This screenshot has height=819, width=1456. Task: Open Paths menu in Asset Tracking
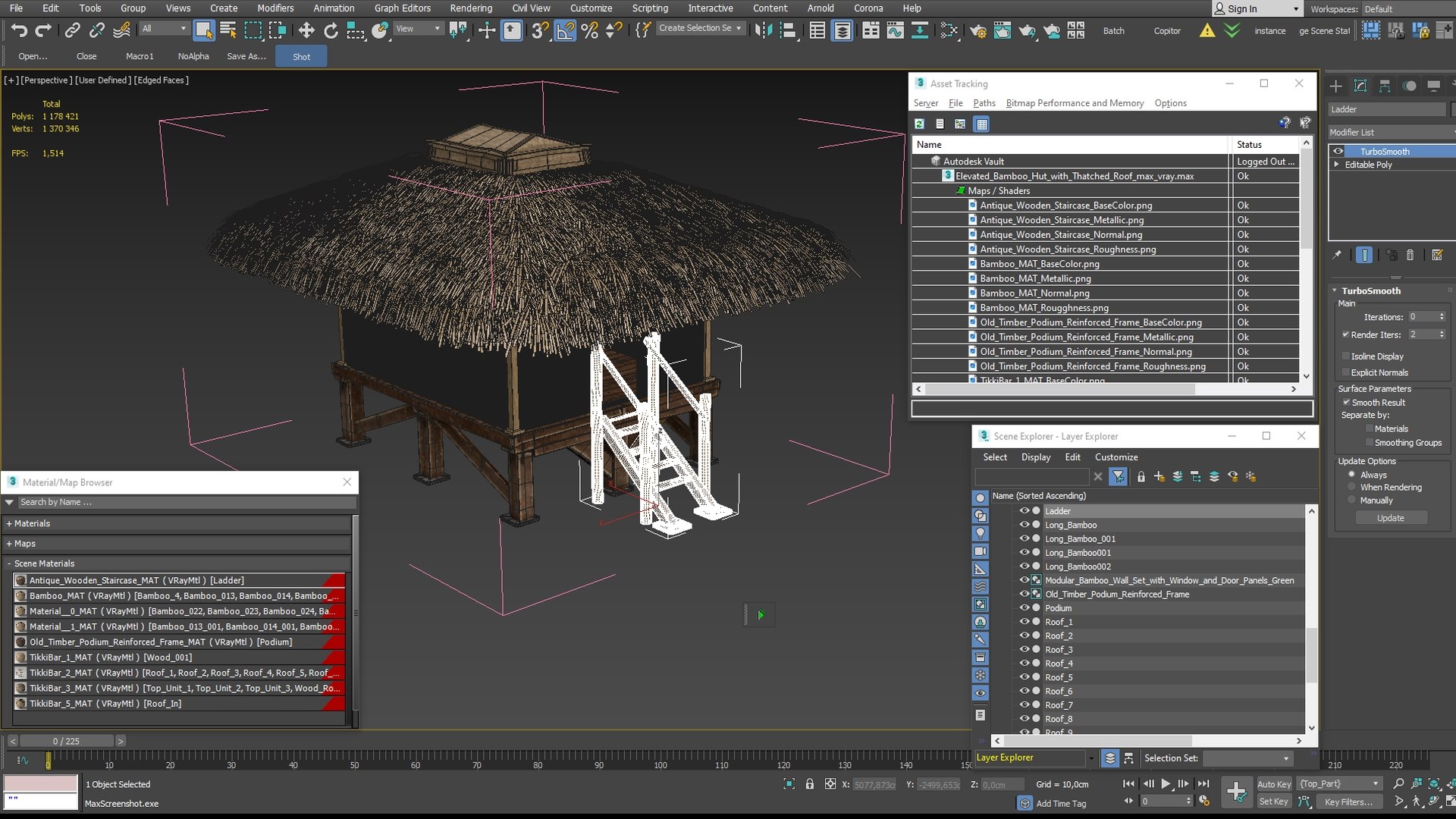click(984, 102)
